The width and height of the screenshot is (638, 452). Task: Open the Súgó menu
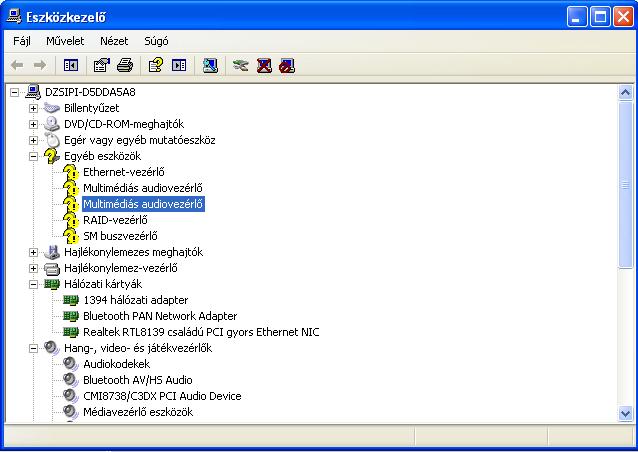coord(156,41)
